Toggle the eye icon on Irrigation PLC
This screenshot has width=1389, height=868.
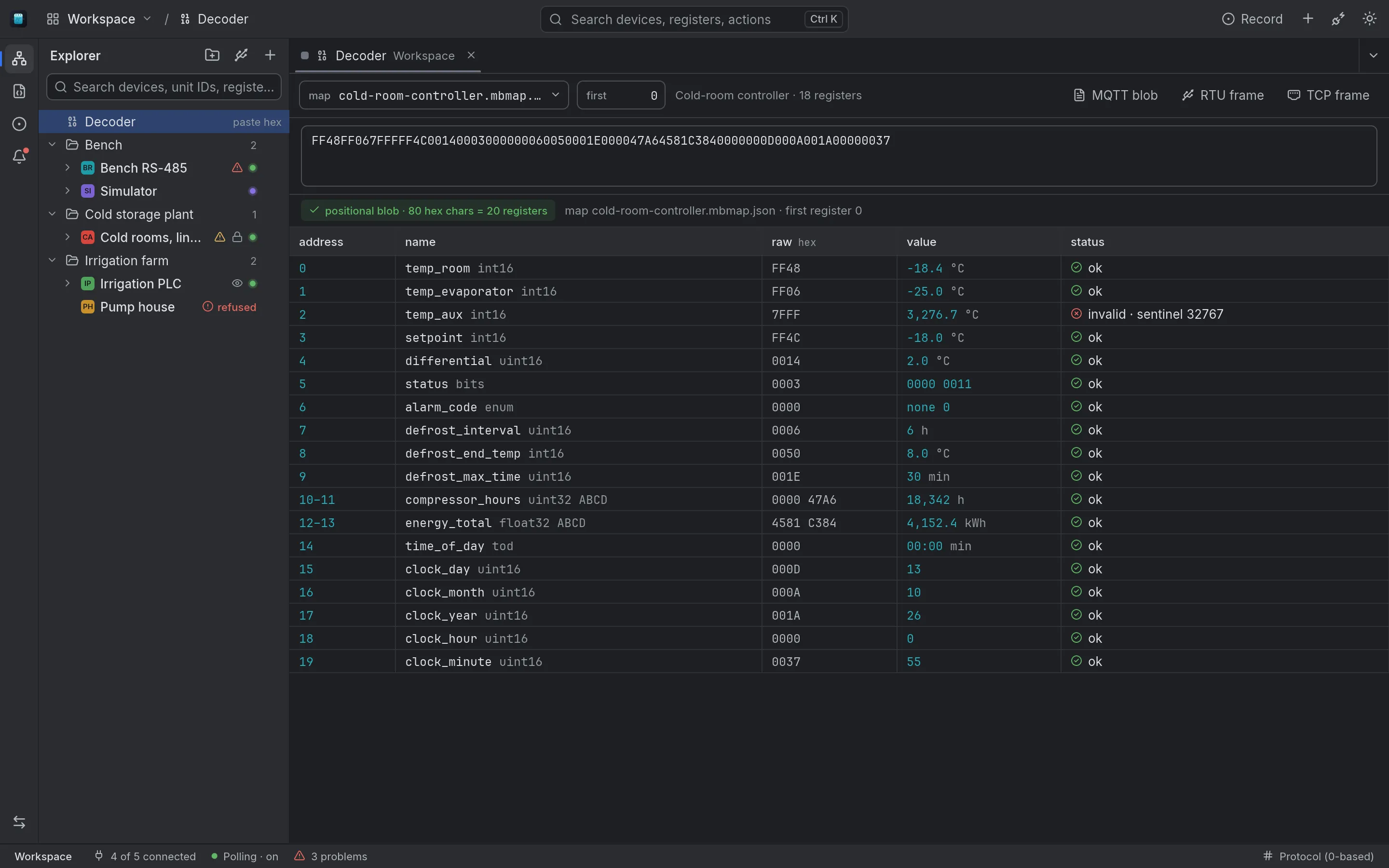237,284
